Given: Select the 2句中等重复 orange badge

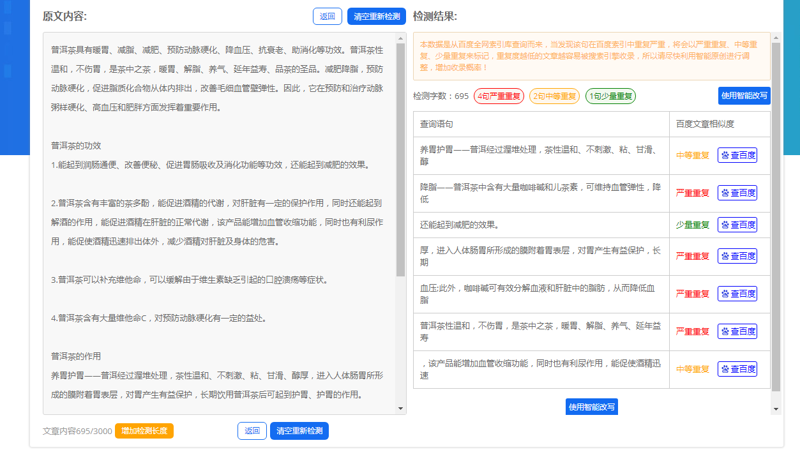Looking at the screenshot, I should click(554, 96).
